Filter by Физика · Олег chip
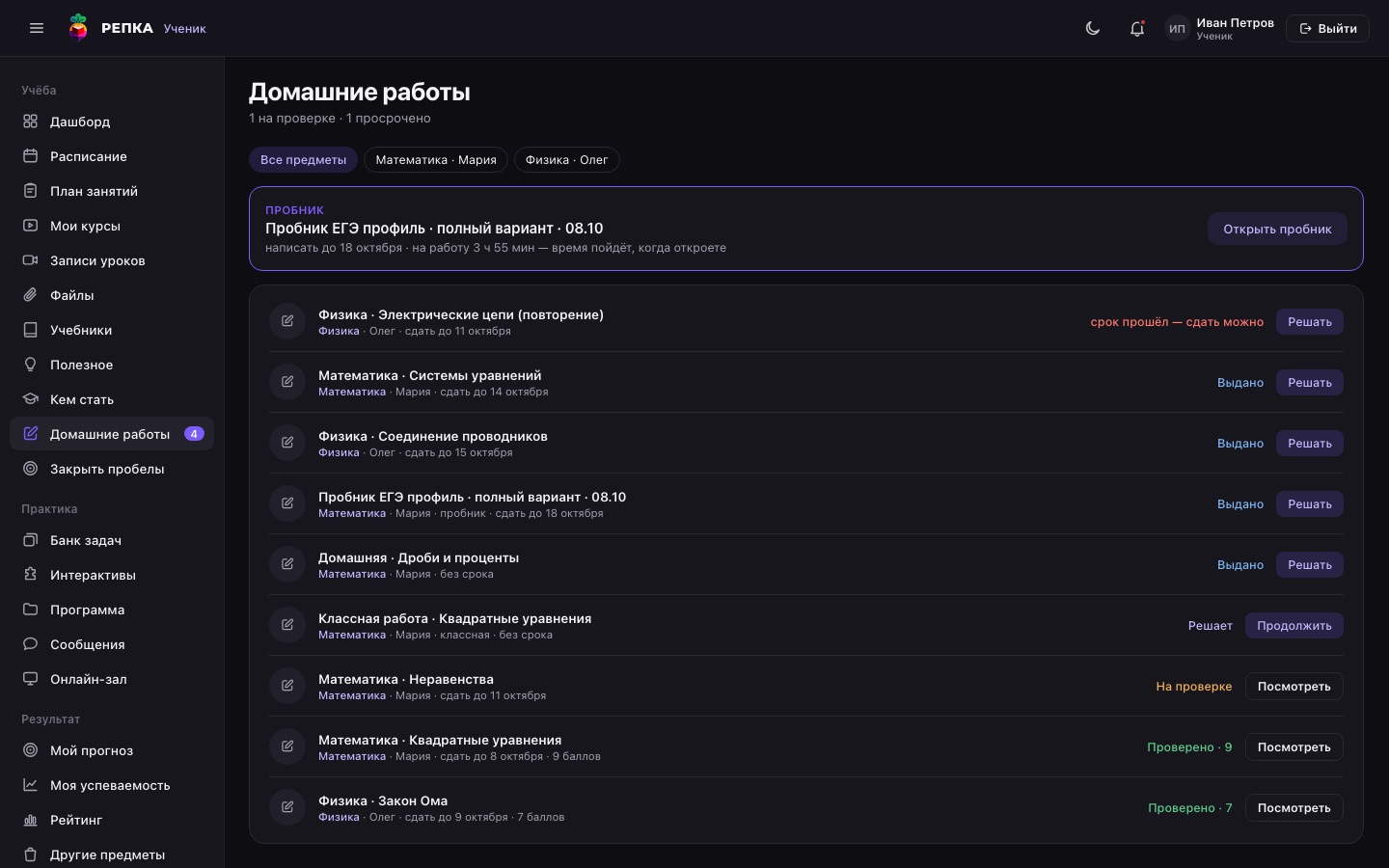1389x868 pixels. click(566, 160)
